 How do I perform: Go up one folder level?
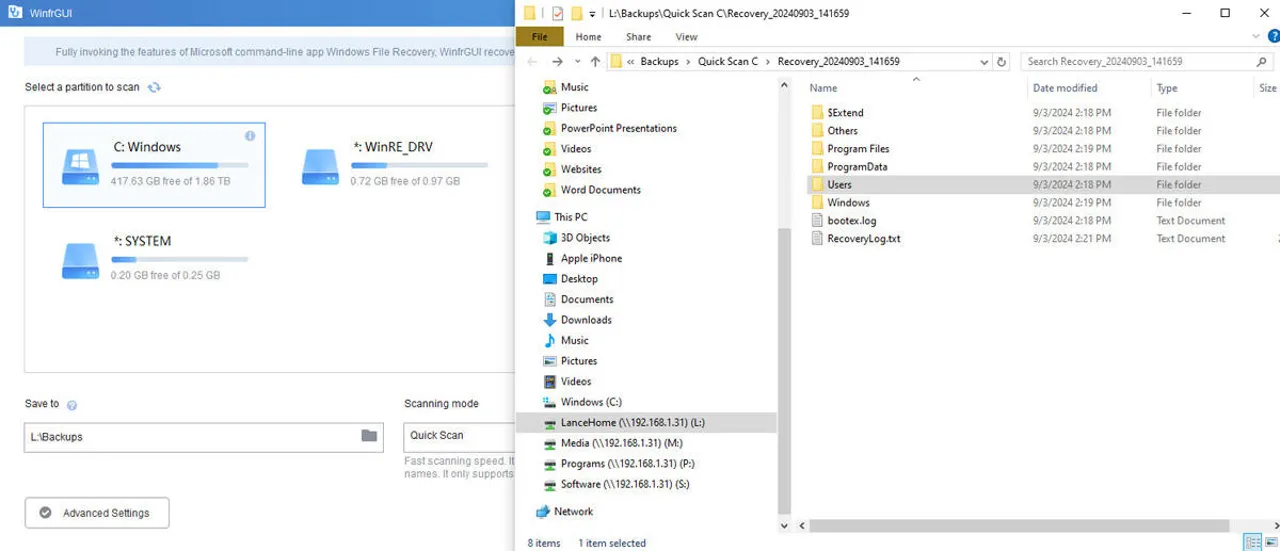(595, 62)
